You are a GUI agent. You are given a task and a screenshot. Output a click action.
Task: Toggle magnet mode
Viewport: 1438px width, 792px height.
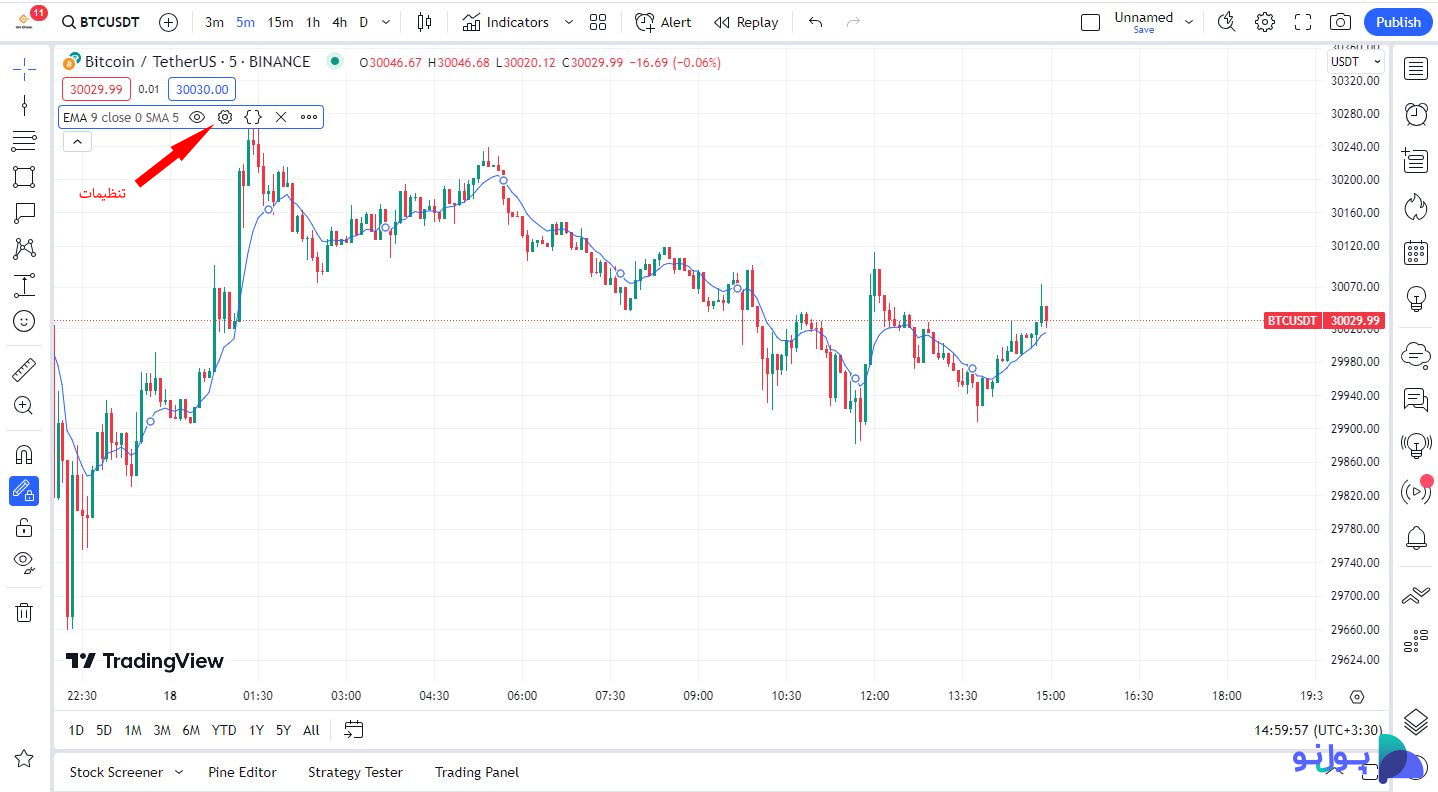[x=24, y=455]
